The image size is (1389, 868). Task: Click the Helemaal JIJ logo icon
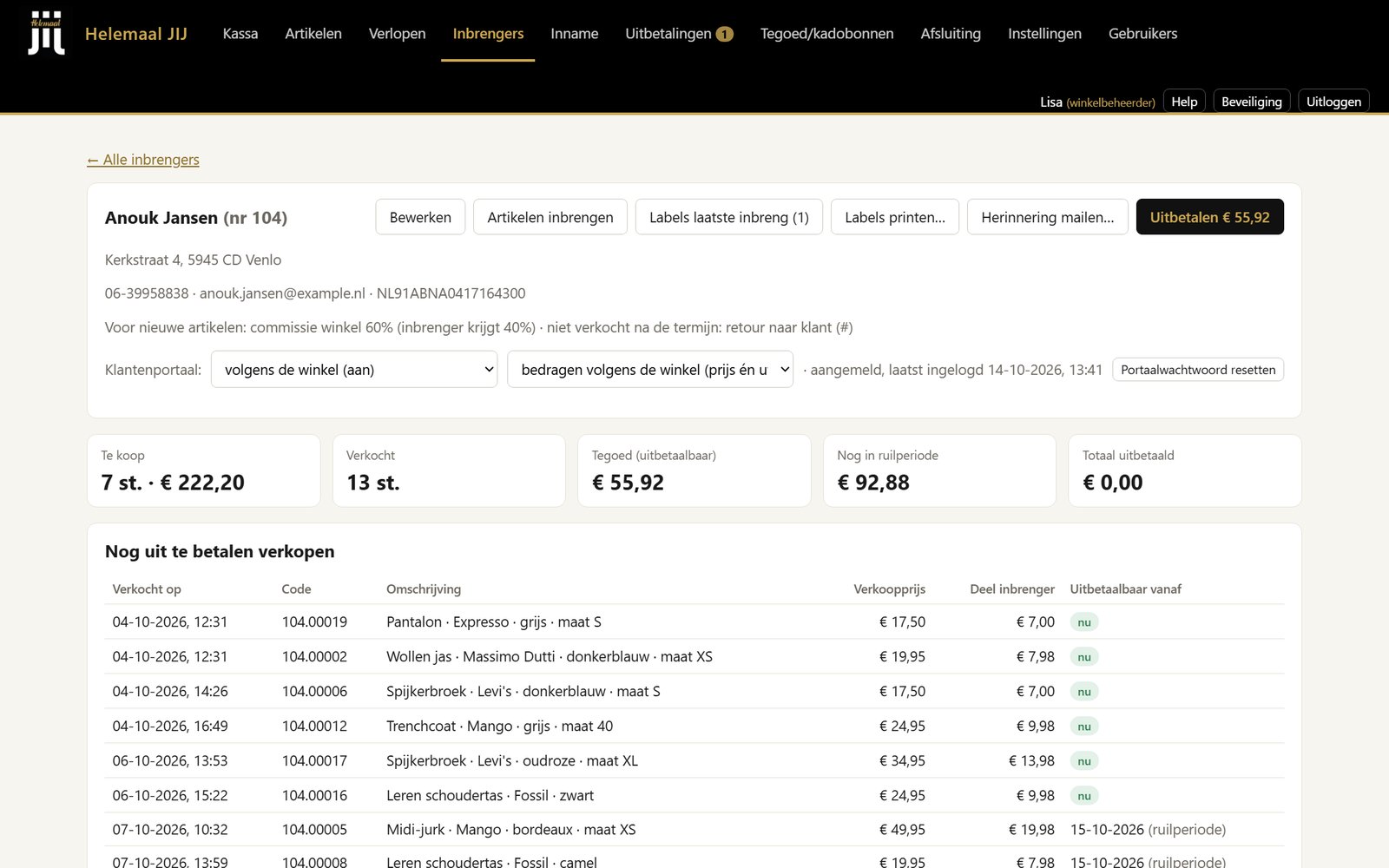pyautogui.click(x=46, y=33)
